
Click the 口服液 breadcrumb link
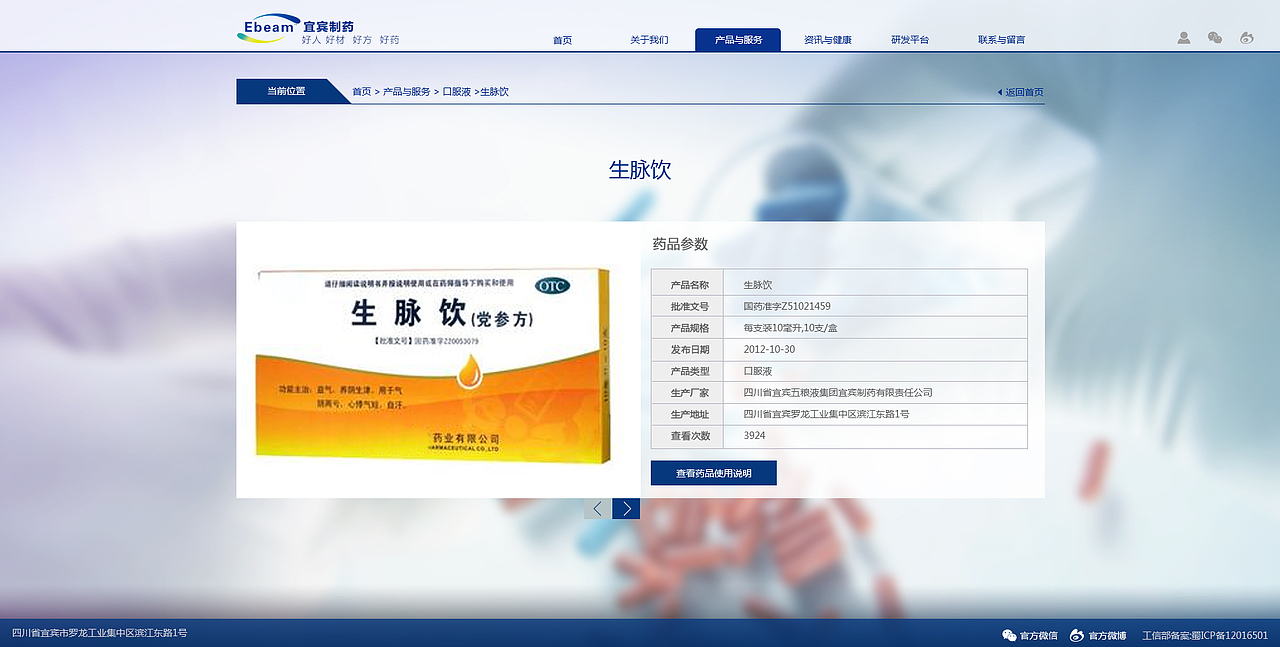[x=457, y=92]
